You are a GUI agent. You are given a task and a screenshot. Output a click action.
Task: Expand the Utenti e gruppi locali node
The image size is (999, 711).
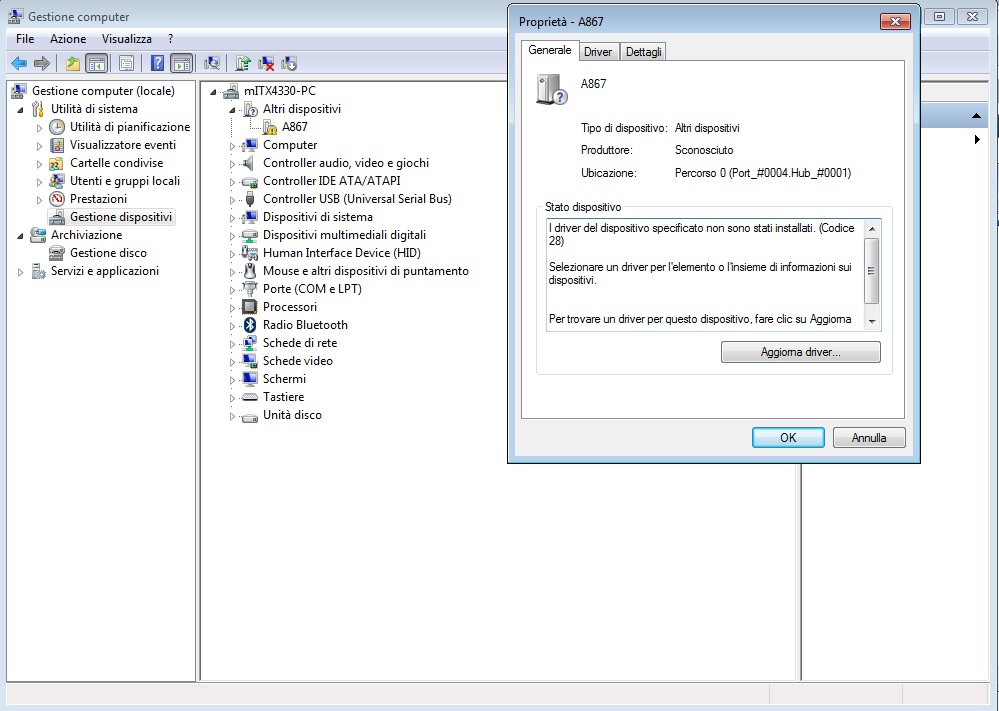[x=39, y=182]
